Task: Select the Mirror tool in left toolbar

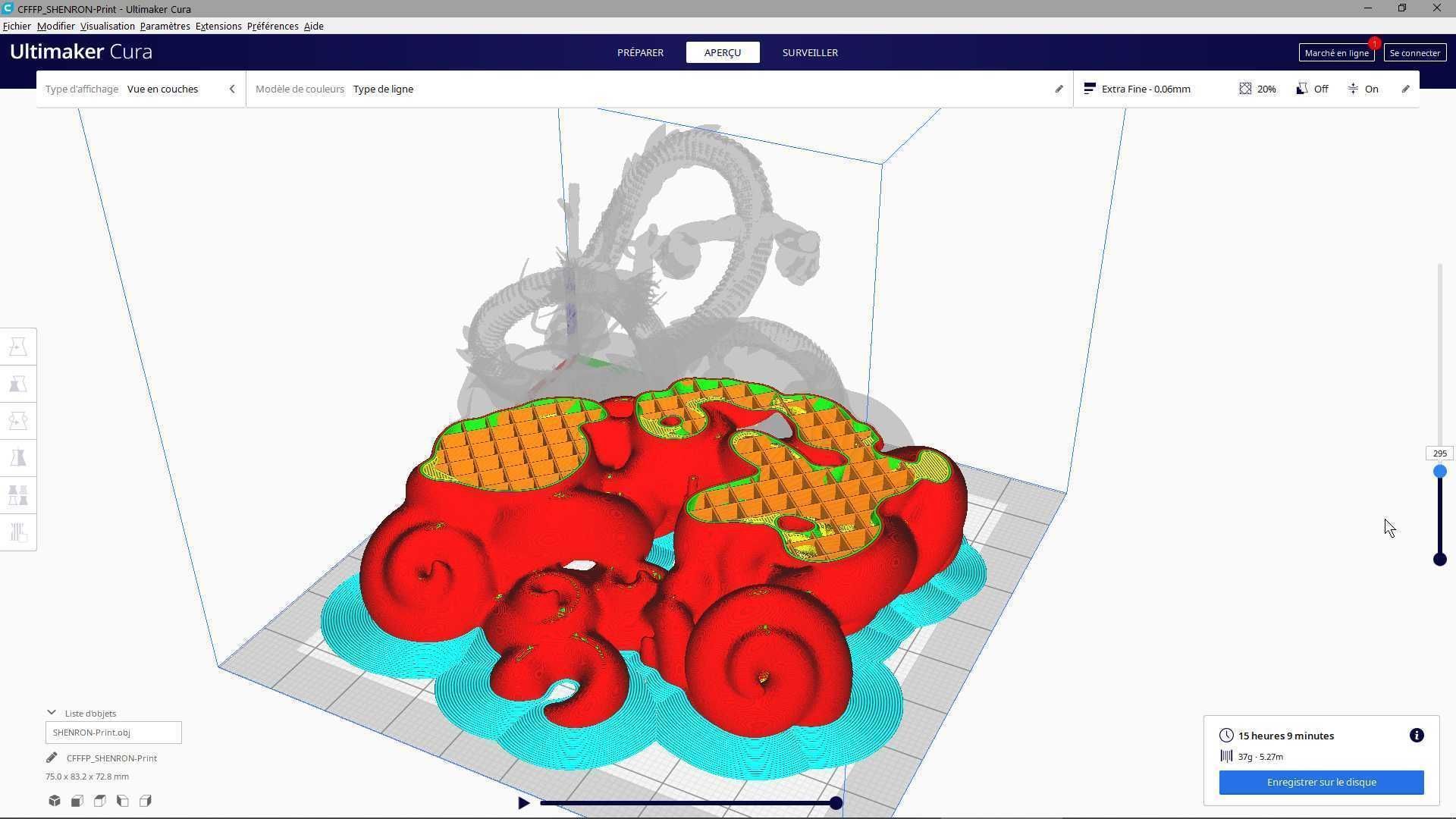Action: [x=18, y=458]
